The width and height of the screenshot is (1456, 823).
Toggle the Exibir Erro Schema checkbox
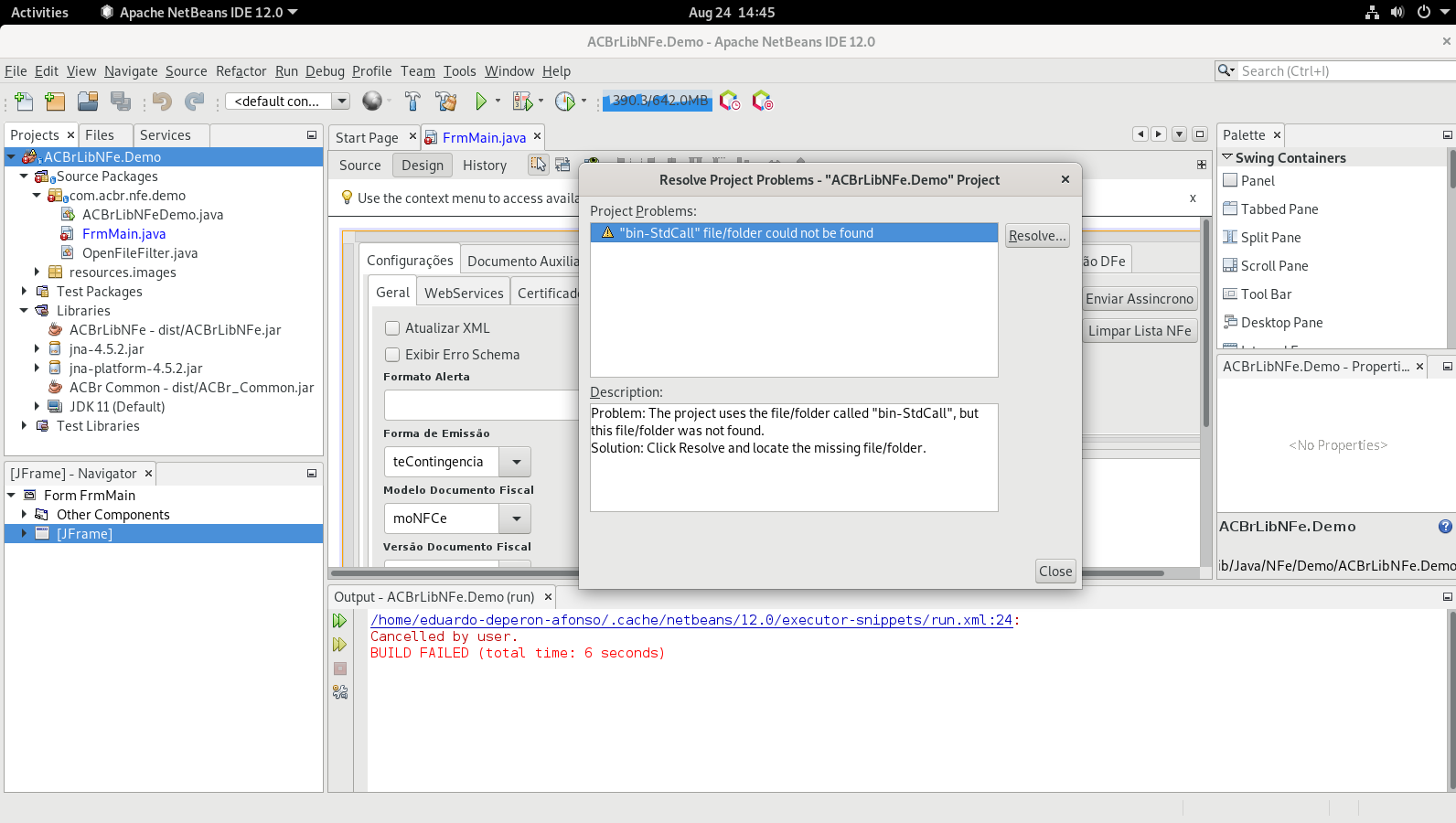click(x=392, y=355)
